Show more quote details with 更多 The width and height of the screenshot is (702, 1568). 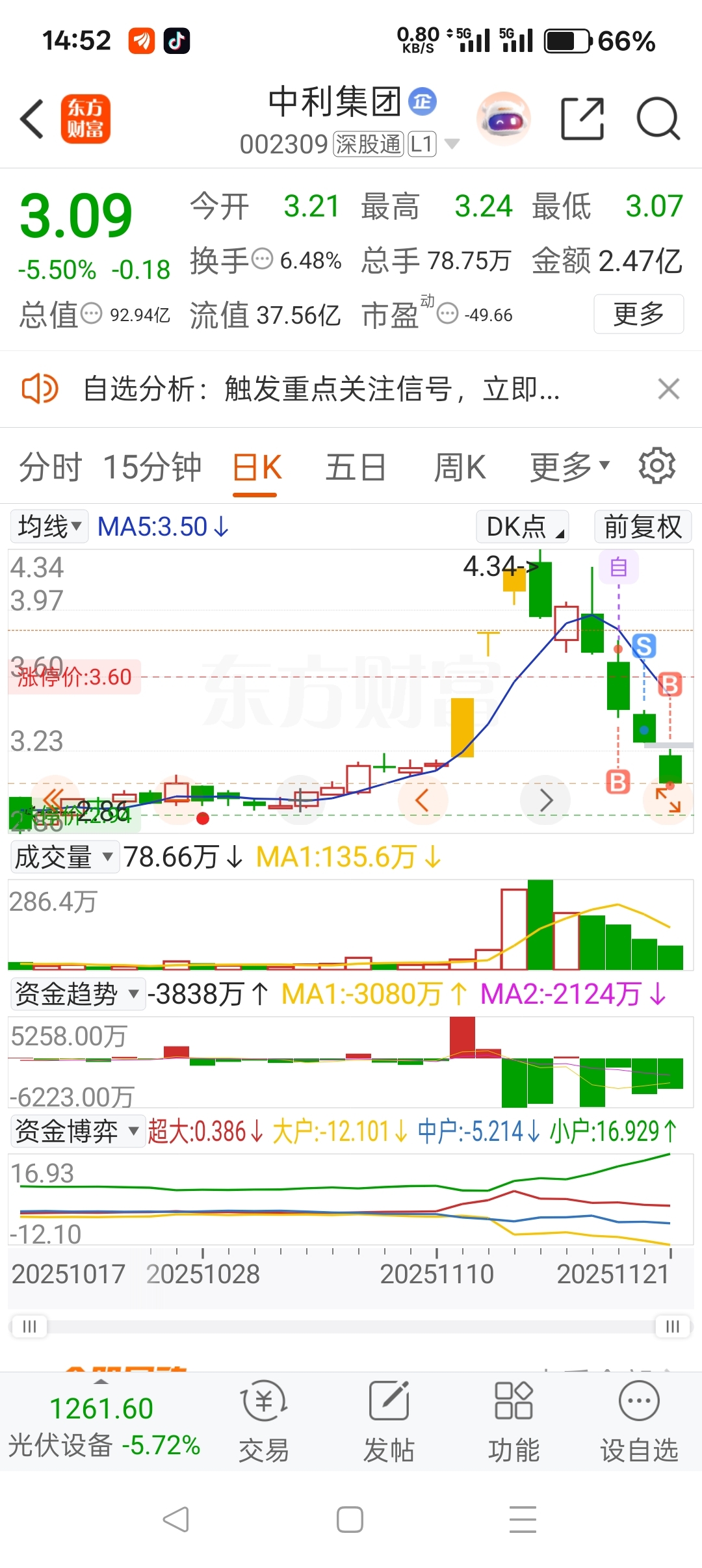click(638, 315)
